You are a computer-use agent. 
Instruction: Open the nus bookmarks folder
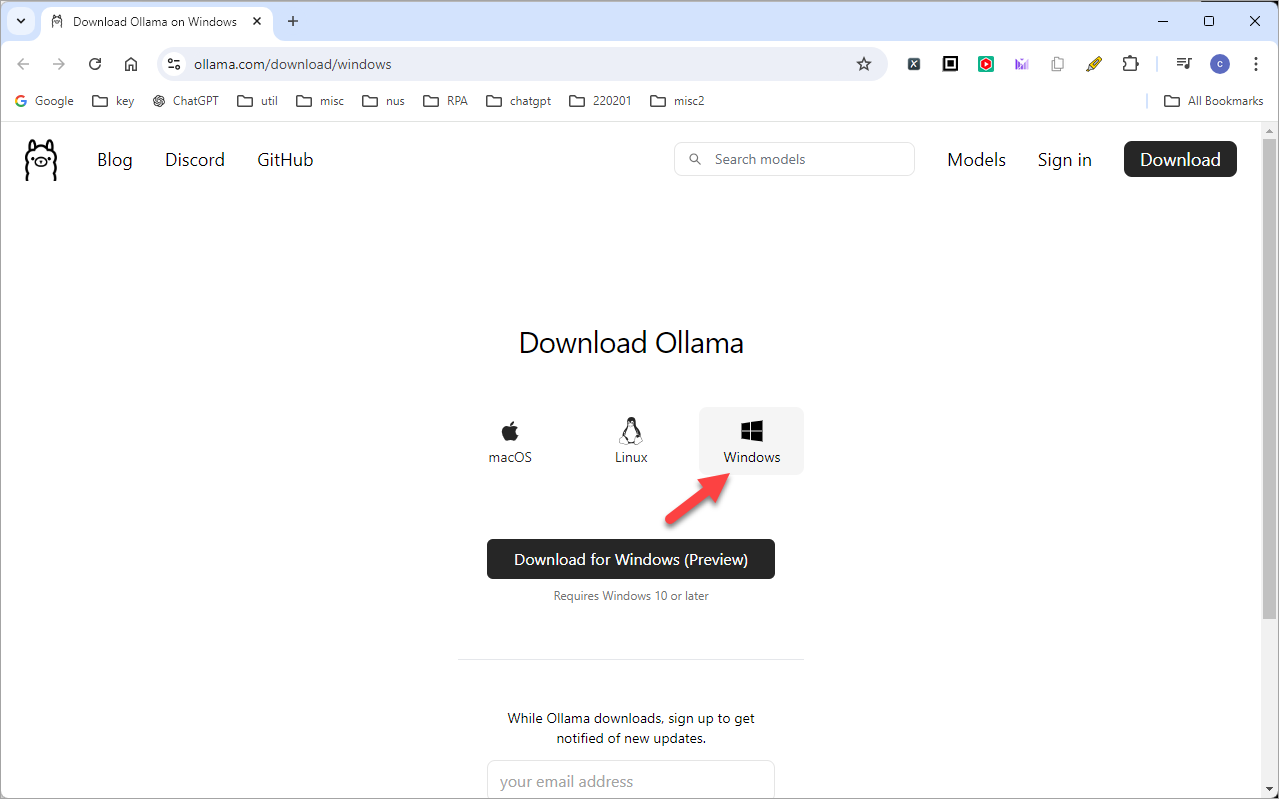click(x=384, y=101)
